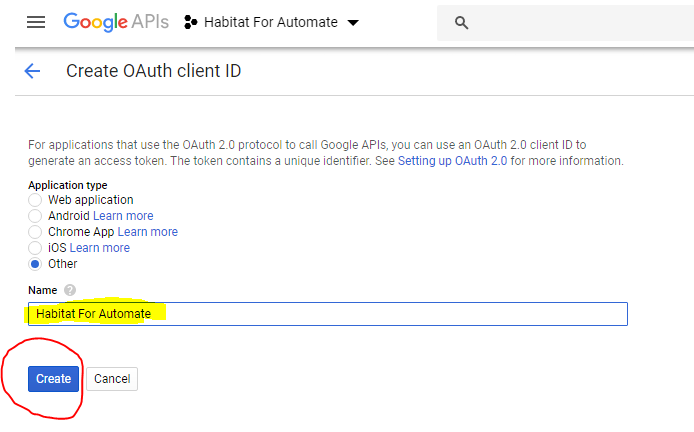
Task: Open Learn more link beside Android
Action: point(123,216)
